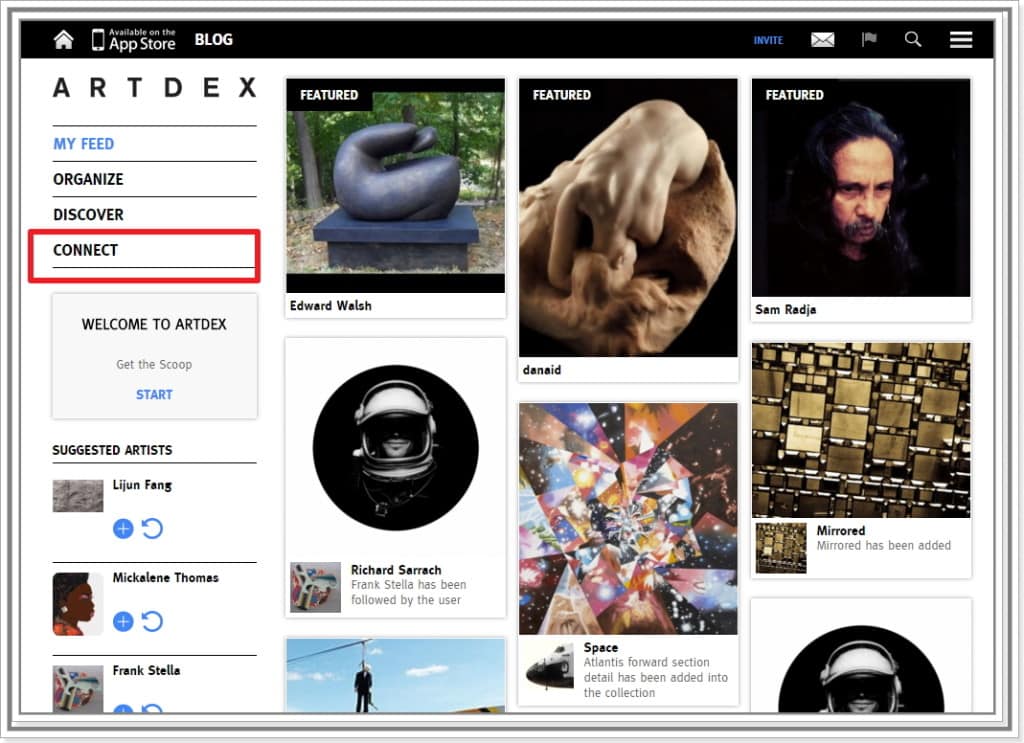Click the Invite link
This screenshot has height=743, width=1024.
(x=768, y=41)
